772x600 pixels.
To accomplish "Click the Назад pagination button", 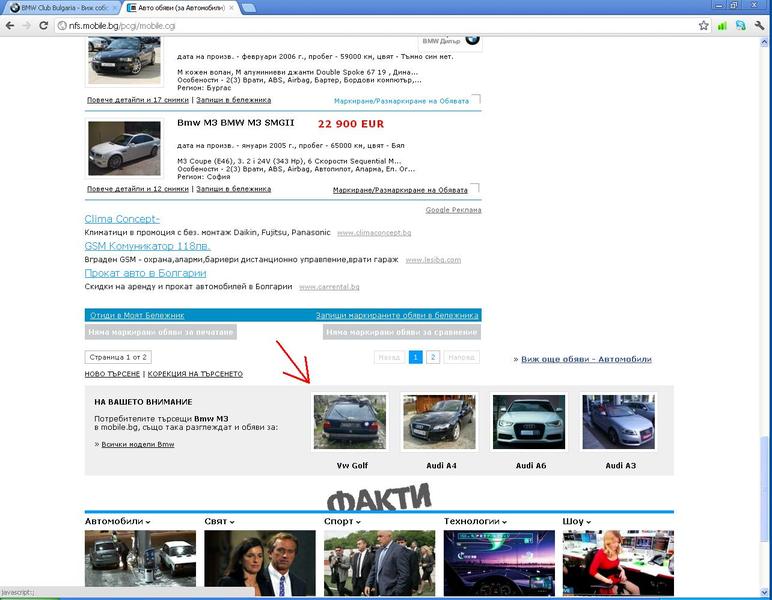I will tap(389, 357).
